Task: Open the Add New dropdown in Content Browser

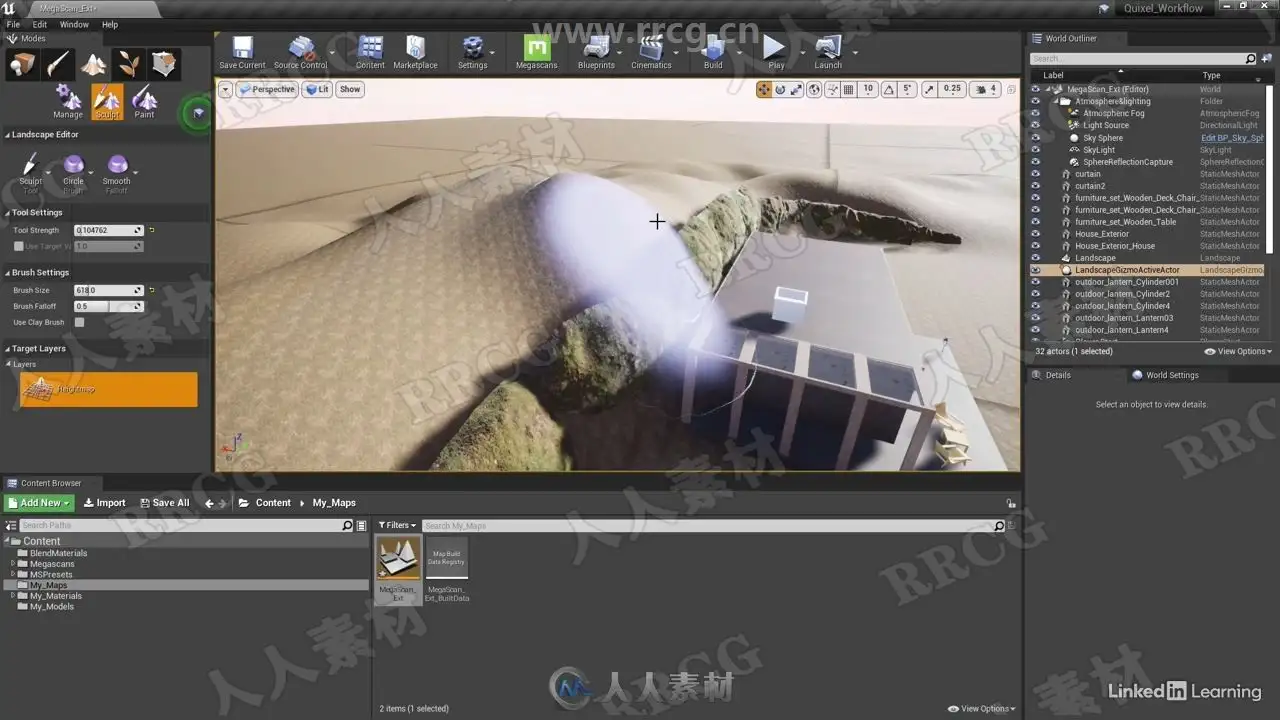Action: tap(39, 503)
